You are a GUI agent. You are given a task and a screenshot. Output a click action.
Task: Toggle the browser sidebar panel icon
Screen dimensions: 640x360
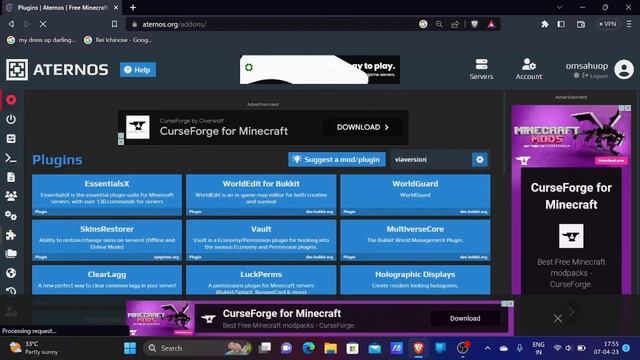[561, 24]
